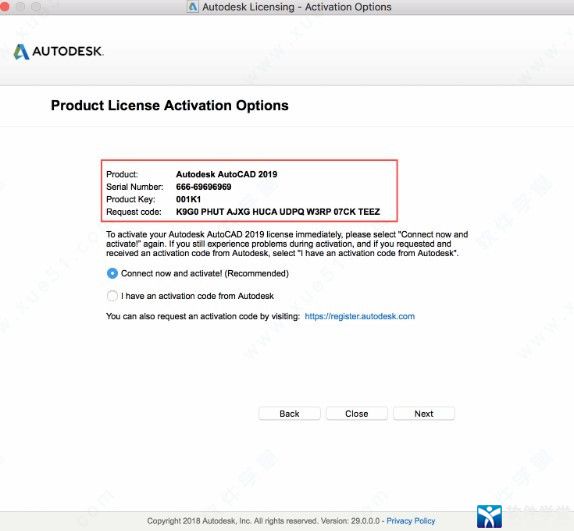Click the Request code value K9G0 PHUT...
The height and width of the screenshot is (531, 574).
coord(278,212)
